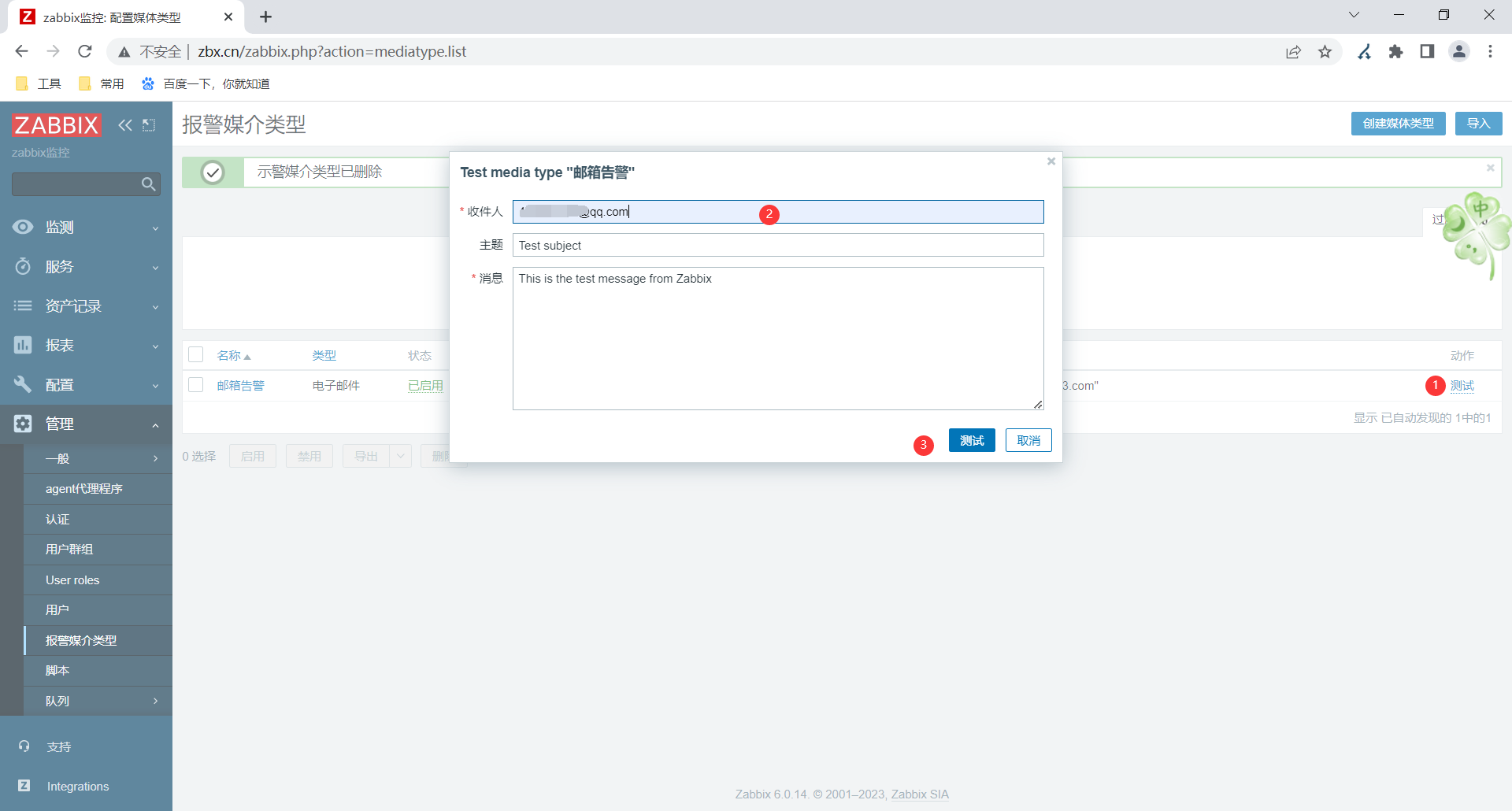Open the browser tab search dropdown

[x=1354, y=15]
